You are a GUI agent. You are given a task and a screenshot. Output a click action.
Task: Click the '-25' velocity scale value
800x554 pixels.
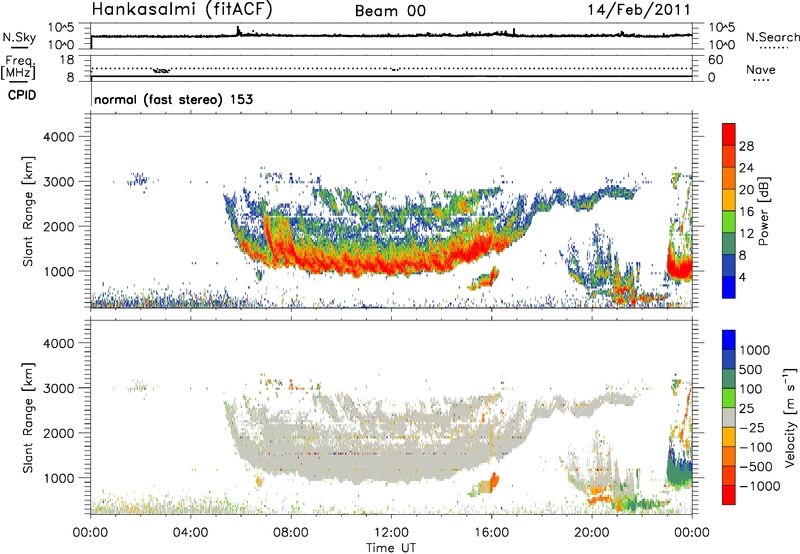click(x=752, y=427)
